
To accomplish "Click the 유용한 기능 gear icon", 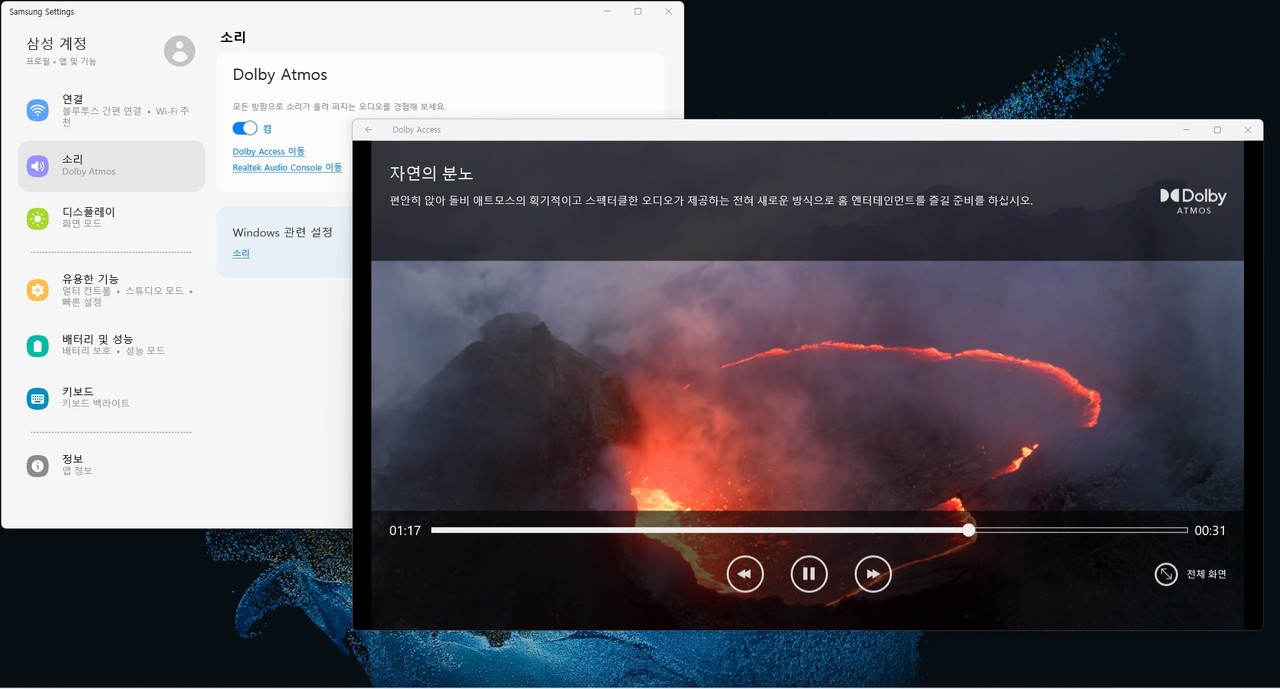I will 38,290.
